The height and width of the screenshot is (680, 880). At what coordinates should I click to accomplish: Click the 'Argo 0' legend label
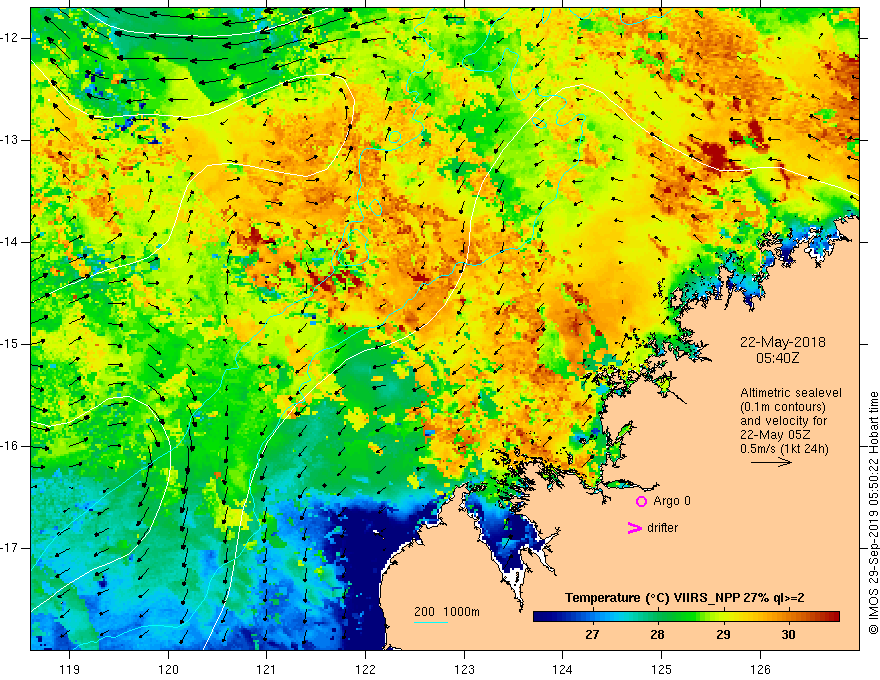pos(672,501)
